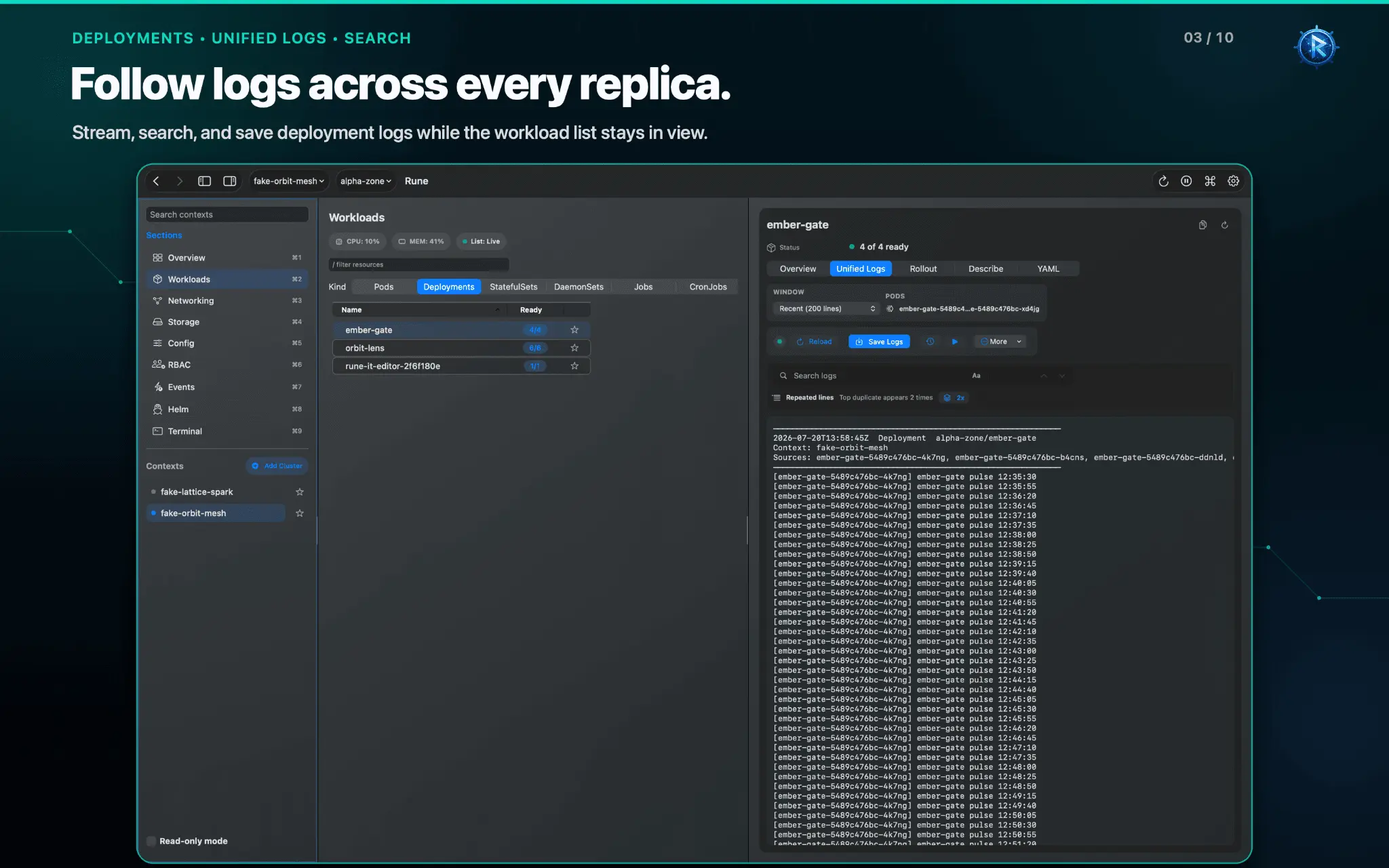Favorite the fake-orbit-mesh context star
This screenshot has height=868, width=1389.
pos(300,513)
